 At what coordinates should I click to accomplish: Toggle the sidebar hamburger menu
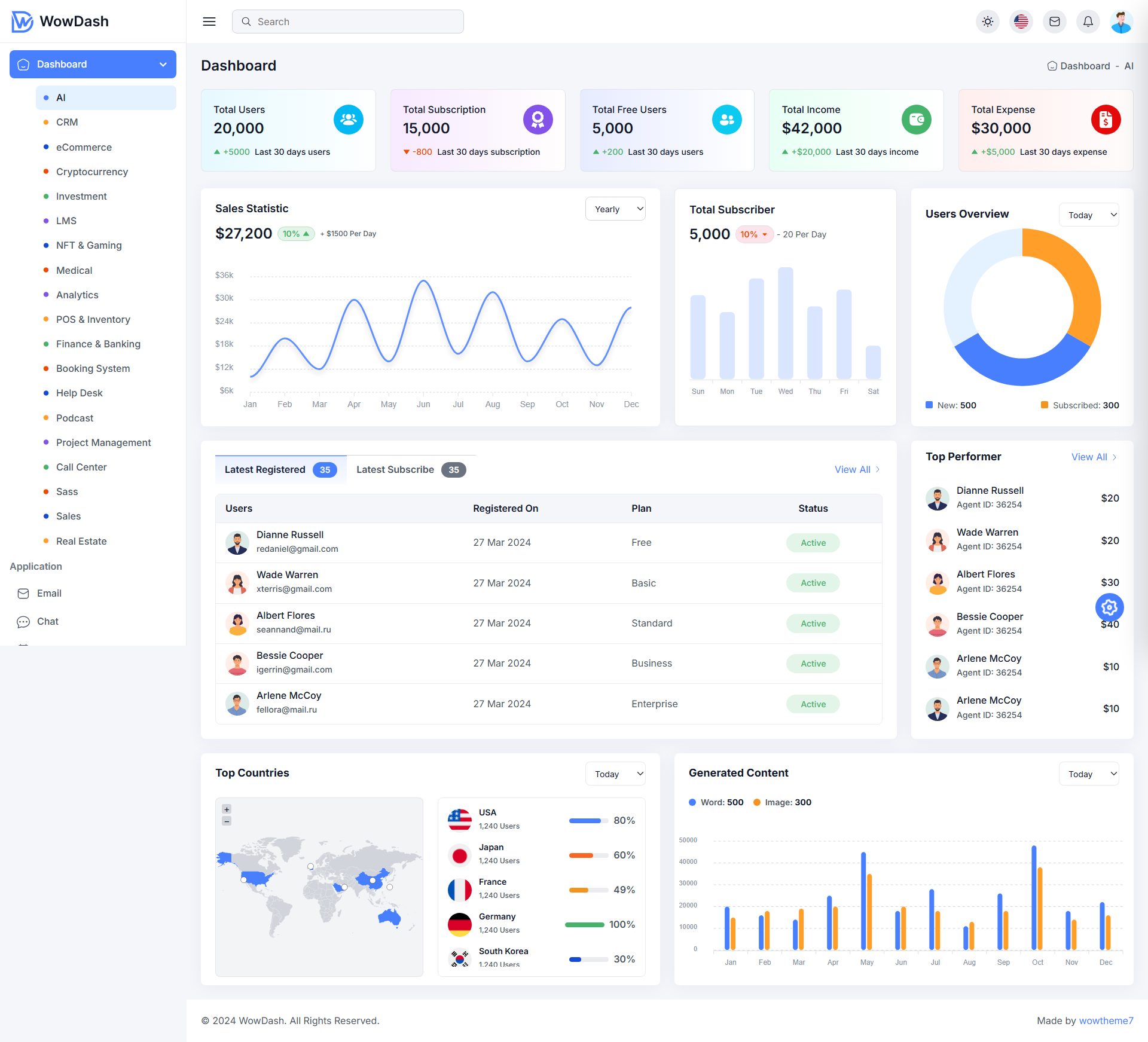(x=209, y=22)
